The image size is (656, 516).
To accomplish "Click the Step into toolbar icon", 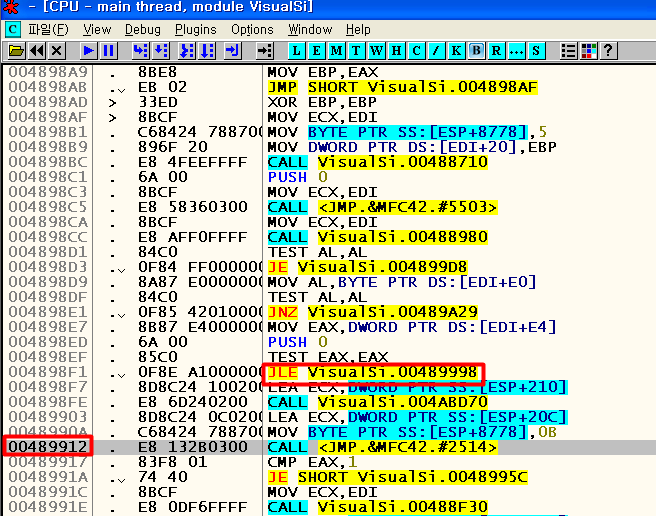I will (140, 51).
